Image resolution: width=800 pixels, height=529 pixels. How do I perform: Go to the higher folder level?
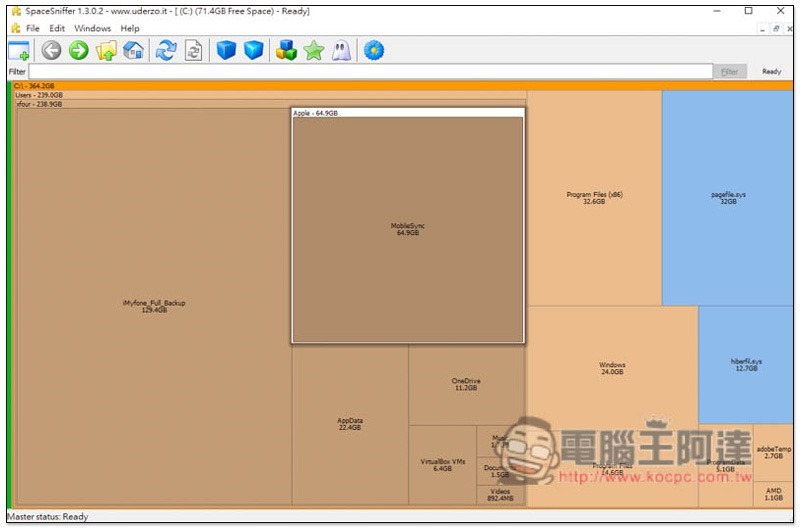coord(106,51)
